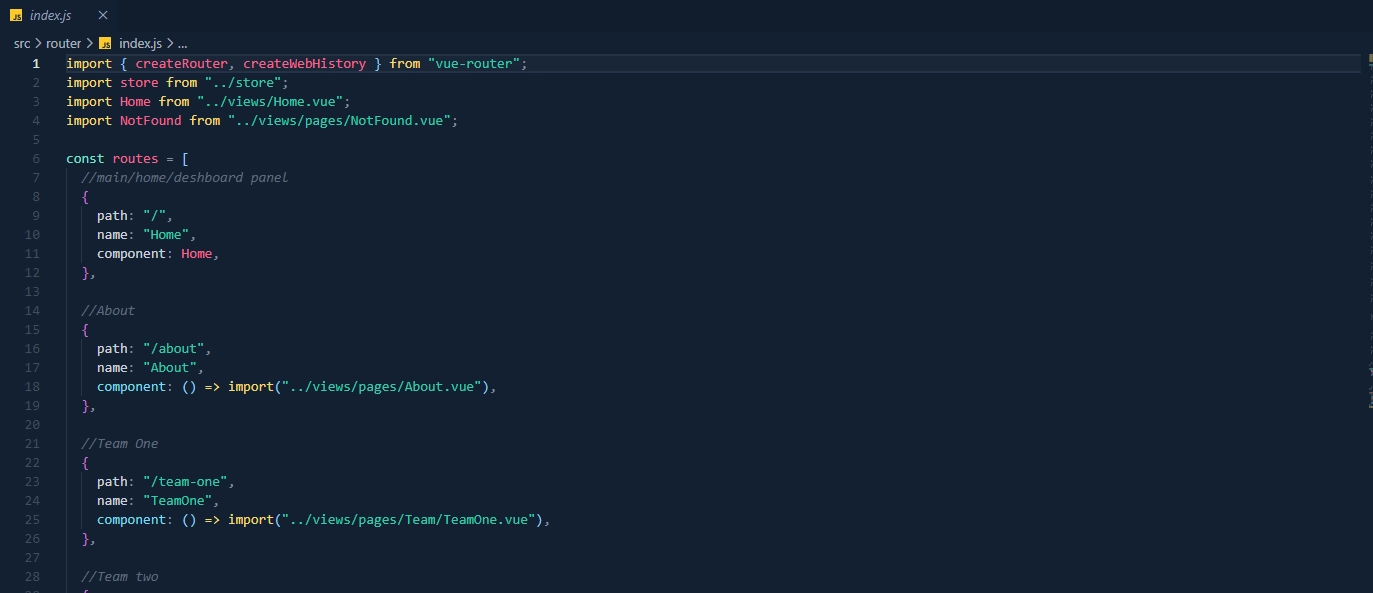Image resolution: width=1373 pixels, height=593 pixels.
Task: Click the //About comment
Action: click(x=107, y=310)
